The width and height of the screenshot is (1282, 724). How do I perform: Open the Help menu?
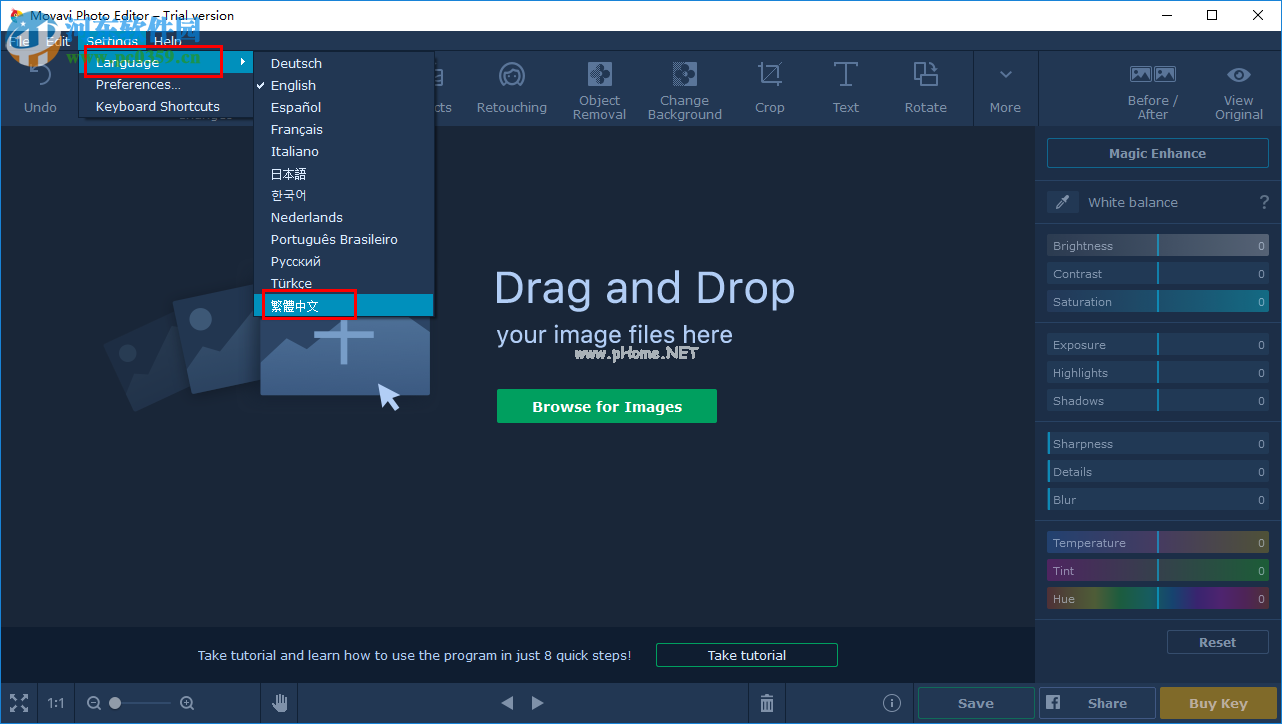click(167, 41)
